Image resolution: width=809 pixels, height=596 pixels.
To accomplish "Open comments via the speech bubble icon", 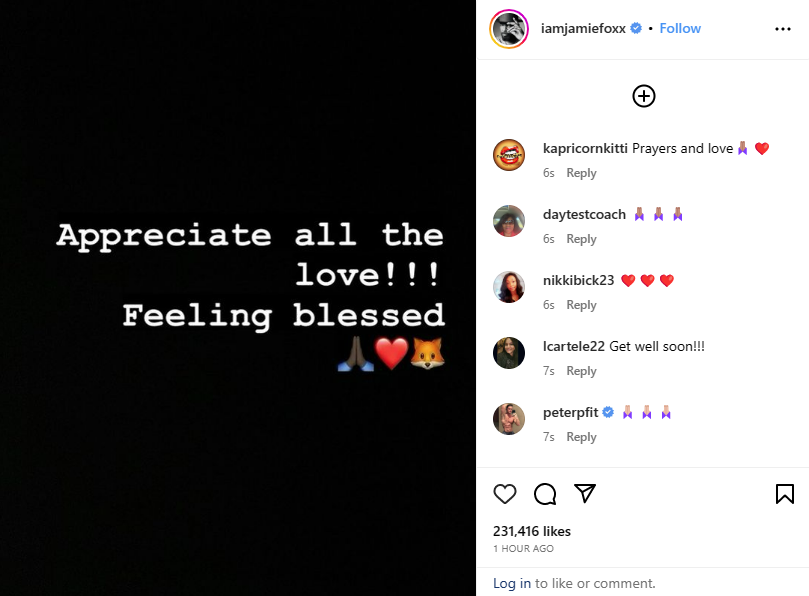I will click(x=545, y=494).
